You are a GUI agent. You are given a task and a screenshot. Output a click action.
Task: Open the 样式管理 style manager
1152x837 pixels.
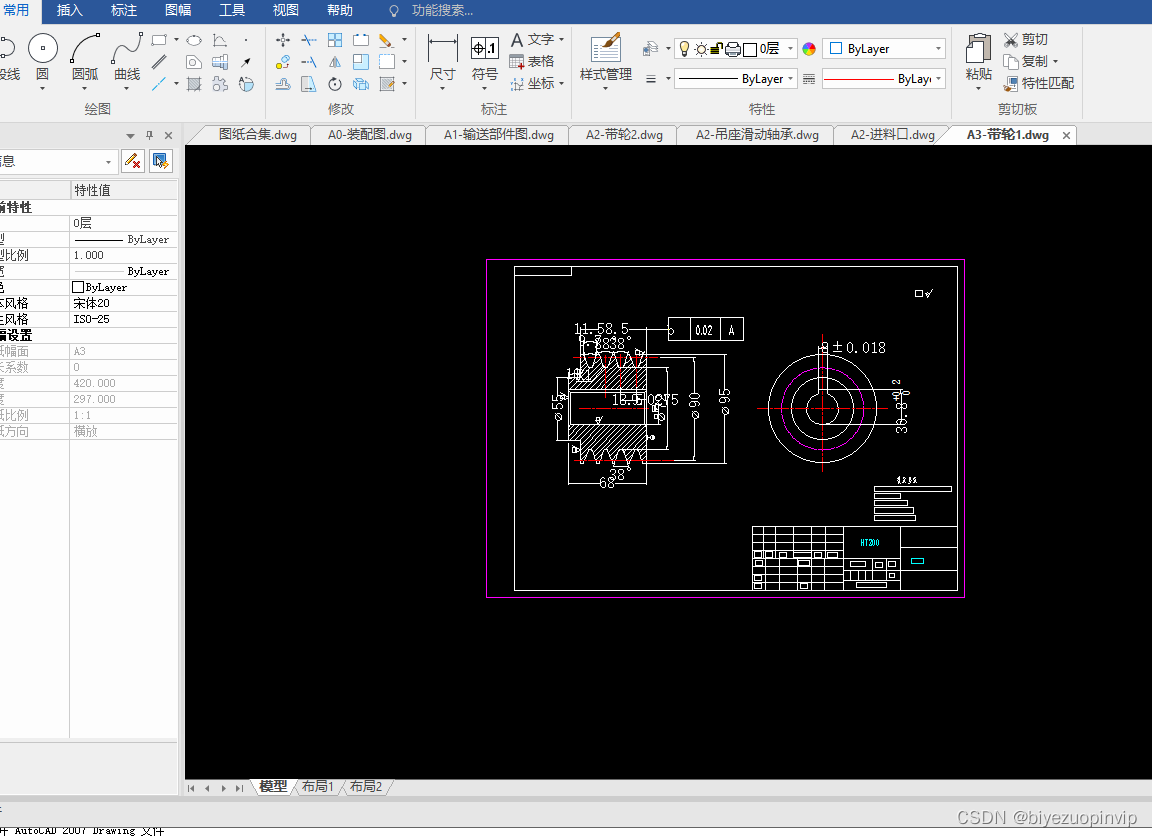pyautogui.click(x=605, y=57)
